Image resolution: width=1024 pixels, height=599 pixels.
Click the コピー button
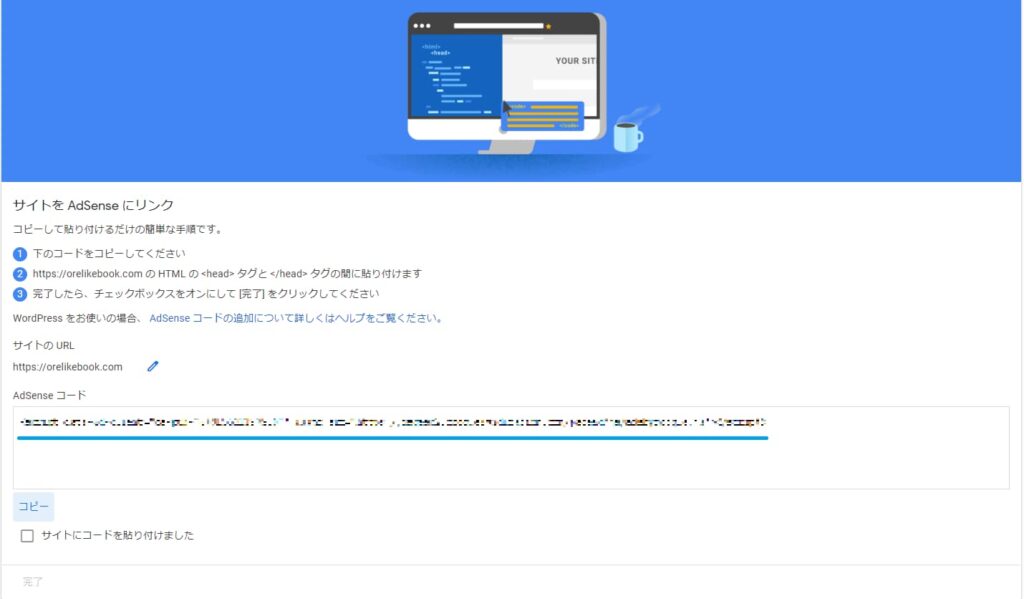pyautogui.click(x=33, y=506)
